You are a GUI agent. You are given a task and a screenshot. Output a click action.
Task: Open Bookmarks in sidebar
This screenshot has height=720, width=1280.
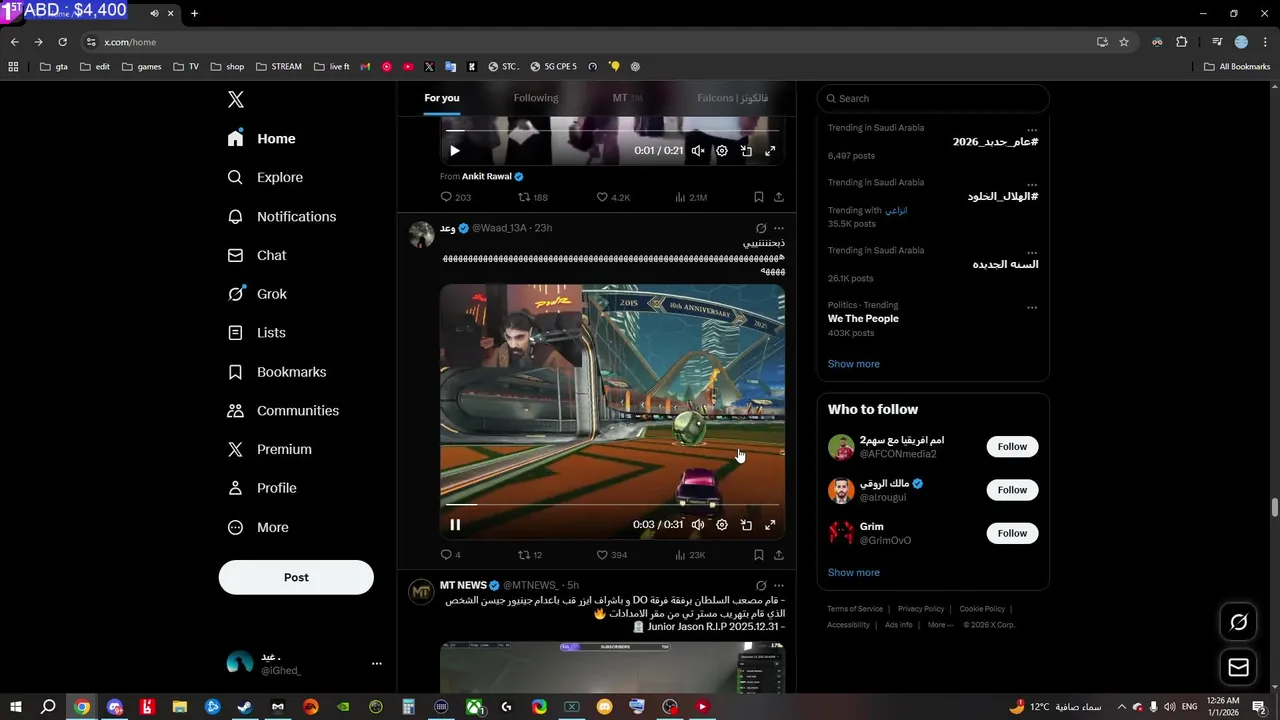click(277, 372)
